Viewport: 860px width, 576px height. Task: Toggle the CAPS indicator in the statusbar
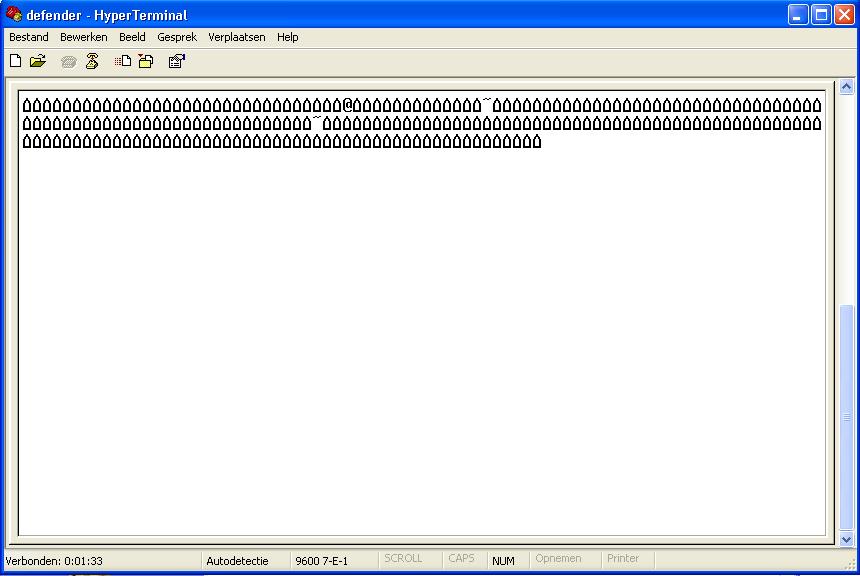pos(462,559)
